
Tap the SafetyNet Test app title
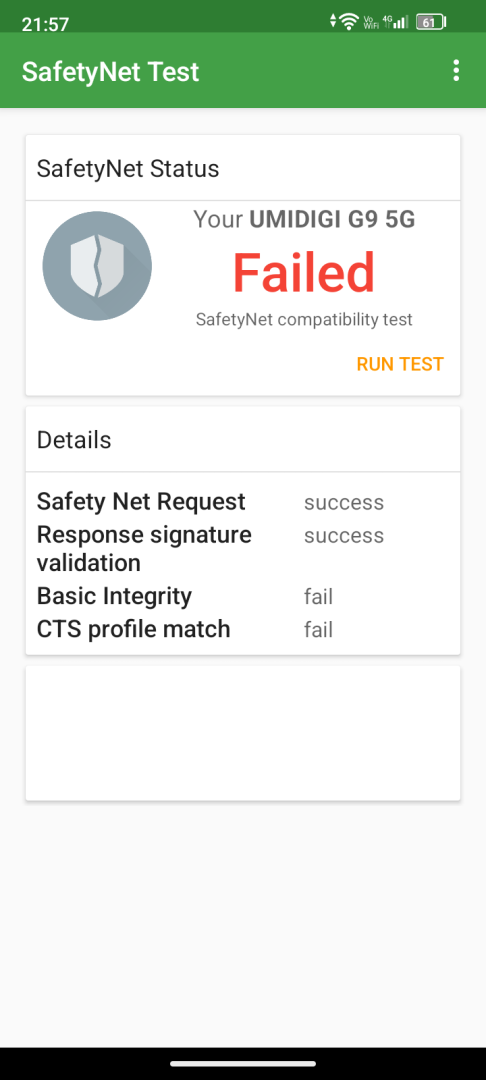[110, 72]
